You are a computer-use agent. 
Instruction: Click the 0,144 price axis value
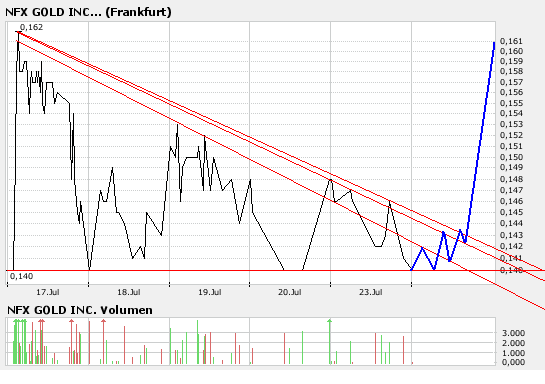[x=511, y=223]
